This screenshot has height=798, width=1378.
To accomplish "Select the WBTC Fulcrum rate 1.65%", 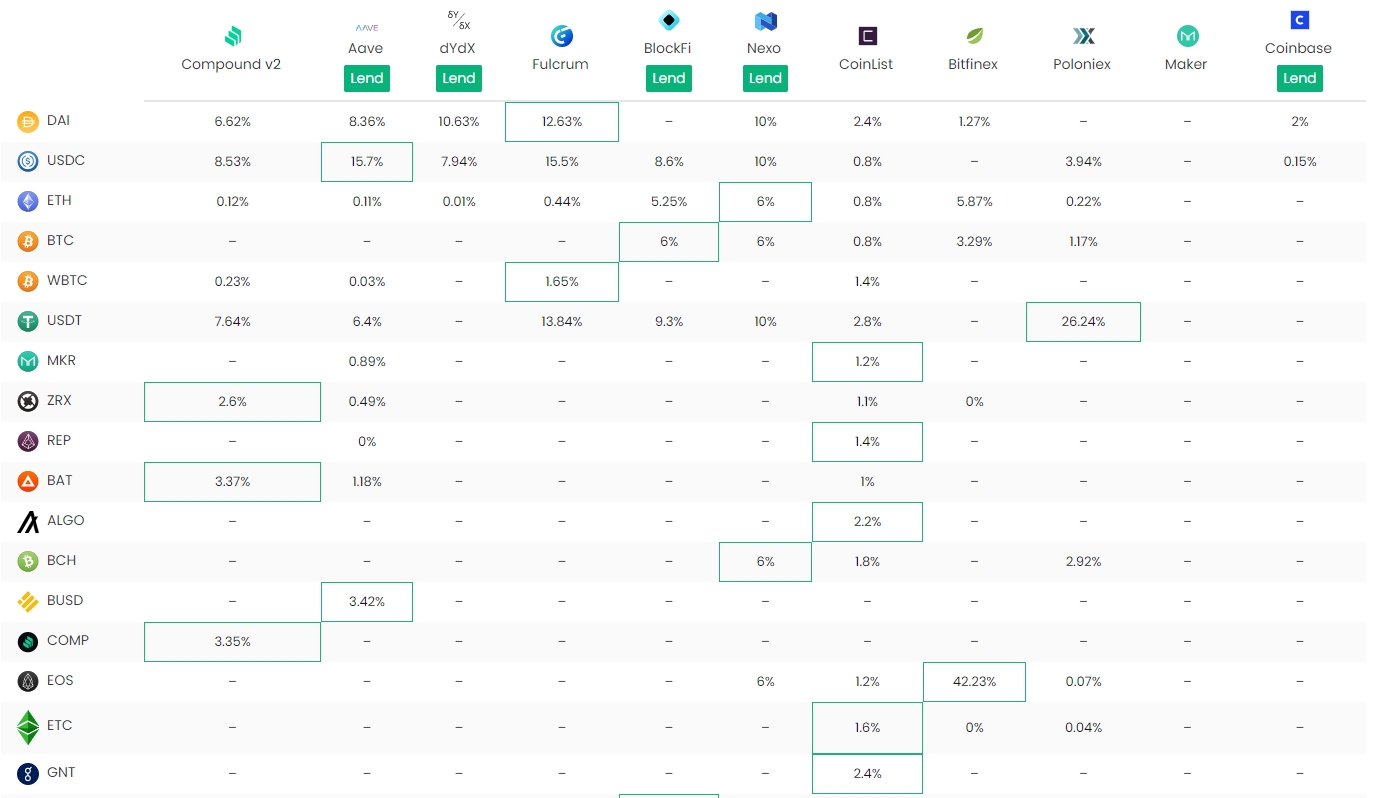I will [562, 282].
